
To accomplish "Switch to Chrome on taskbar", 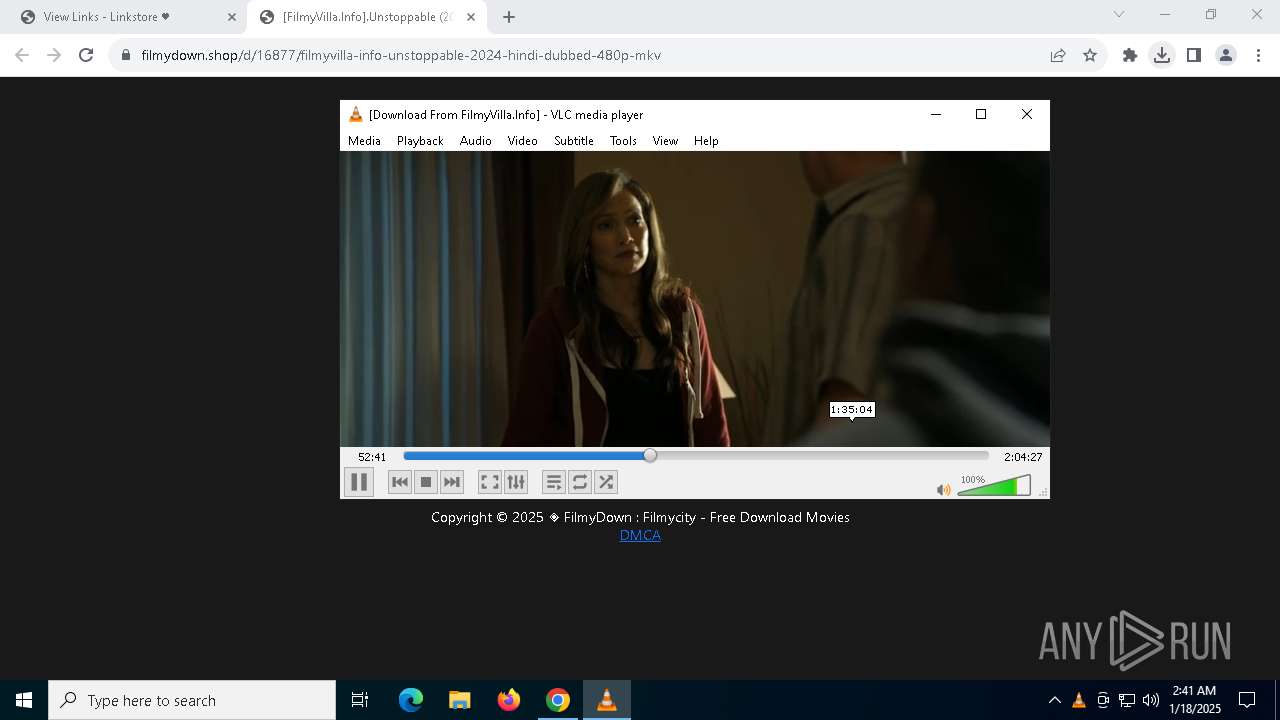I will tap(558, 700).
